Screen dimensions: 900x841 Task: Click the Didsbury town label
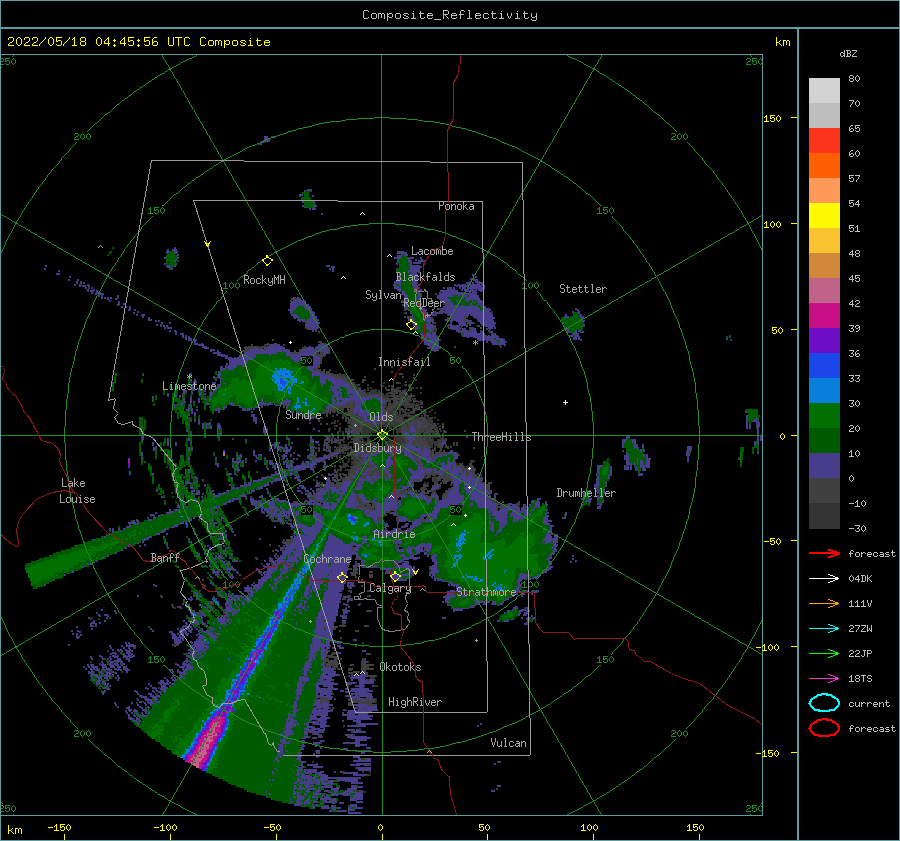[x=378, y=448]
